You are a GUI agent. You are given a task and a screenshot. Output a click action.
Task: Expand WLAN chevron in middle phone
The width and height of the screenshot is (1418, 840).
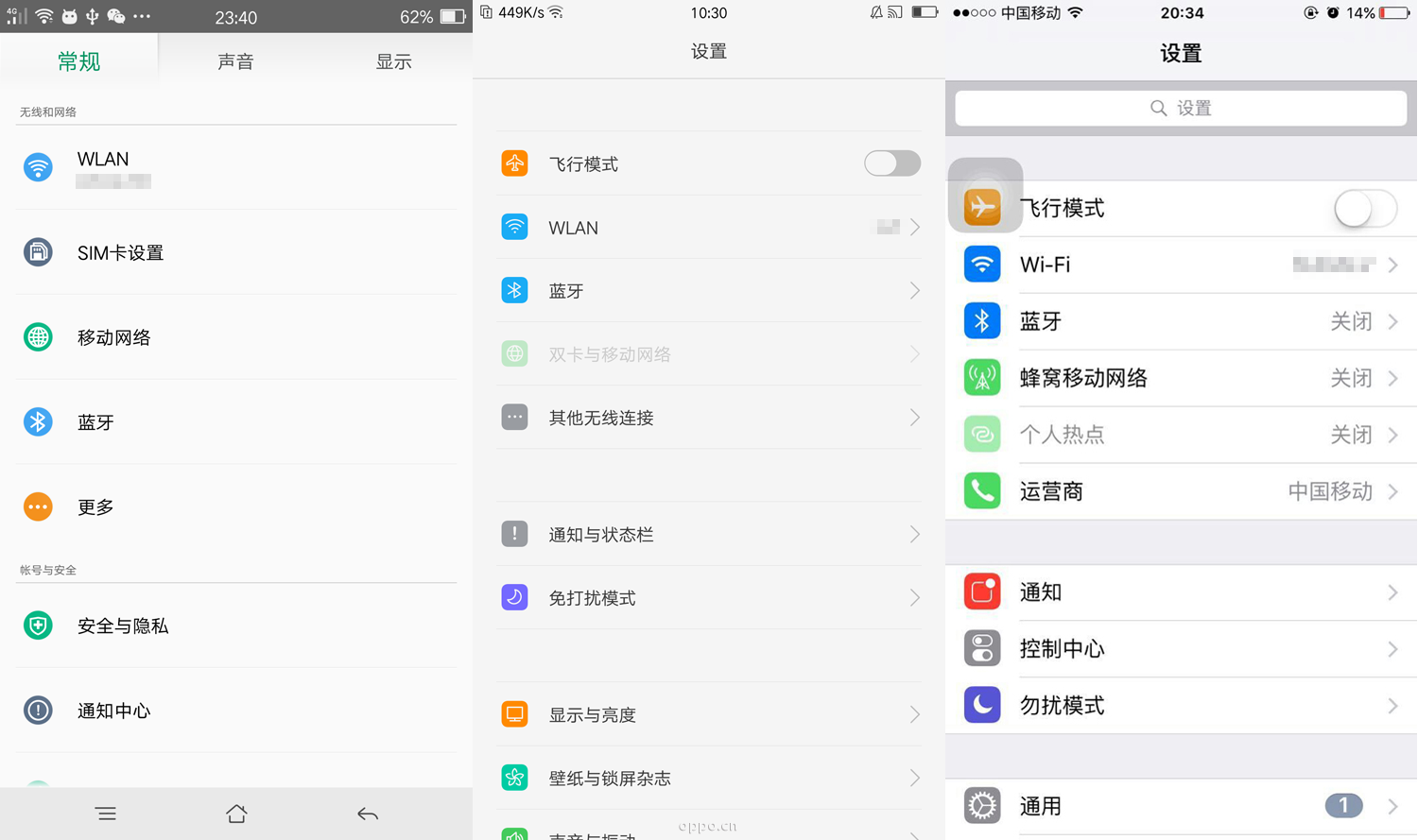click(x=915, y=227)
